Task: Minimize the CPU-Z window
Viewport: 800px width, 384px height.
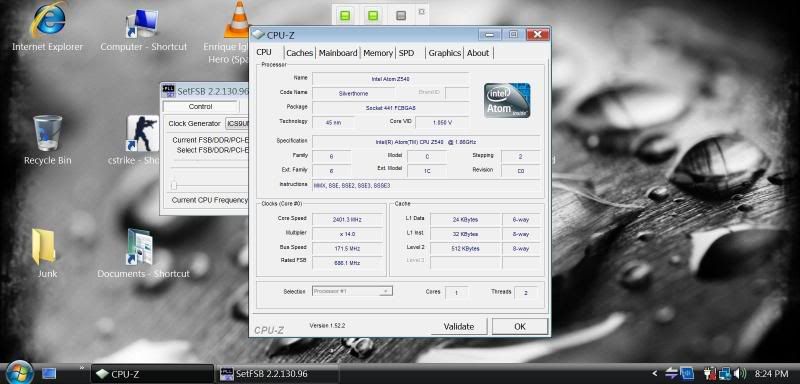Action: (x=490, y=35)
